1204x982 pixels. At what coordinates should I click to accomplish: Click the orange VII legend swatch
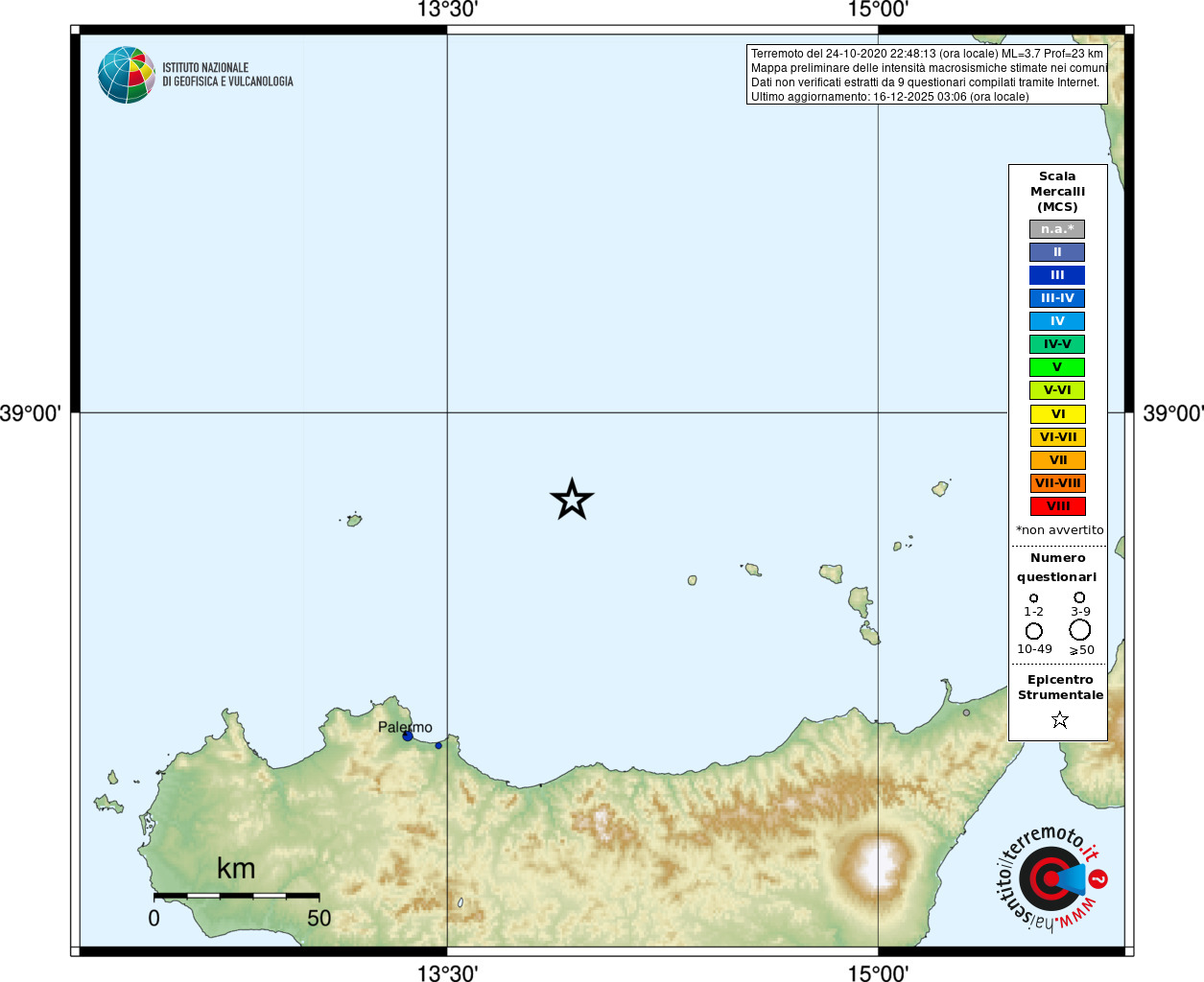(x=1057, y=460)
